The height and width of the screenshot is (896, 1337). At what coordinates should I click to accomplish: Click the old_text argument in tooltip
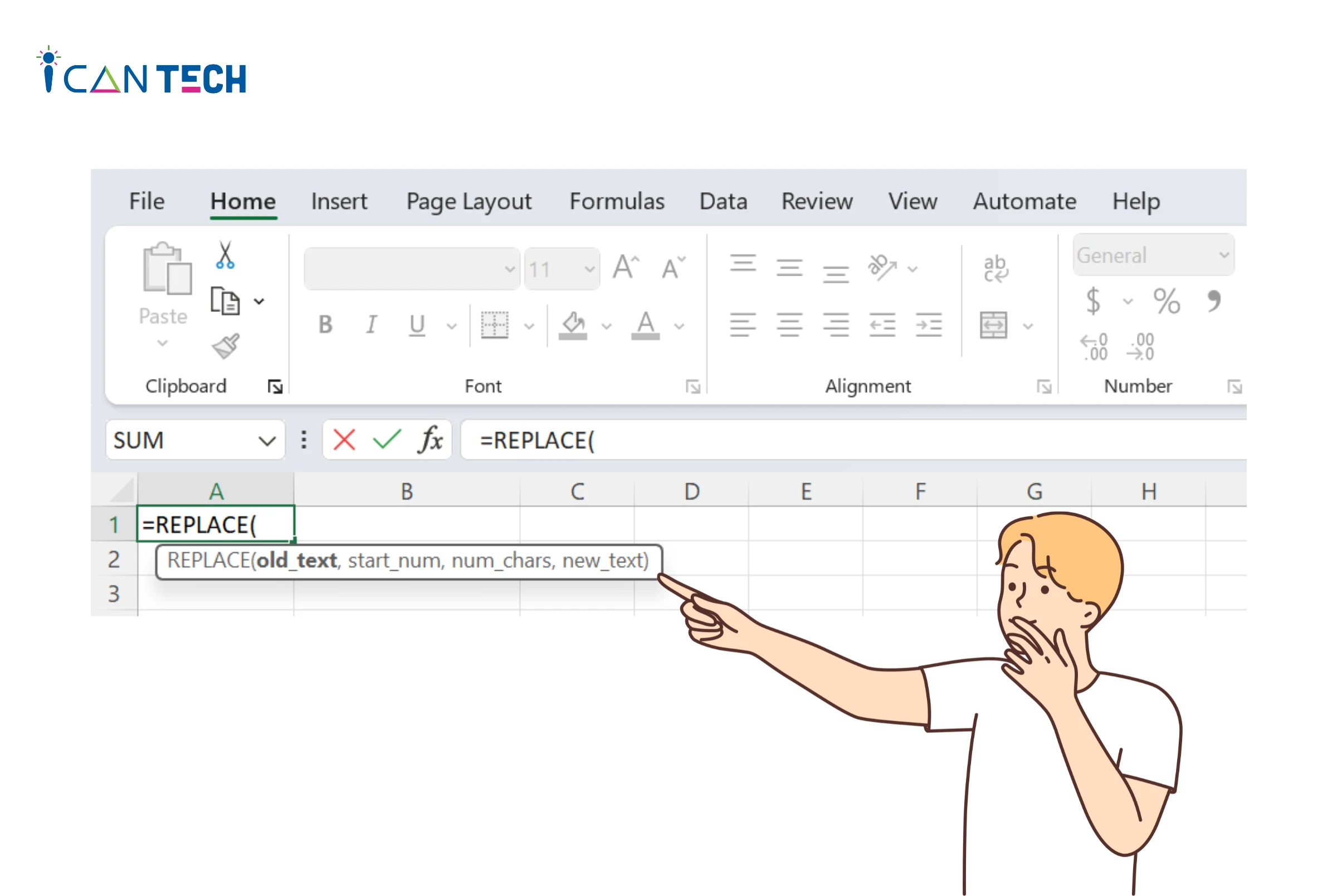click(296, 561)
